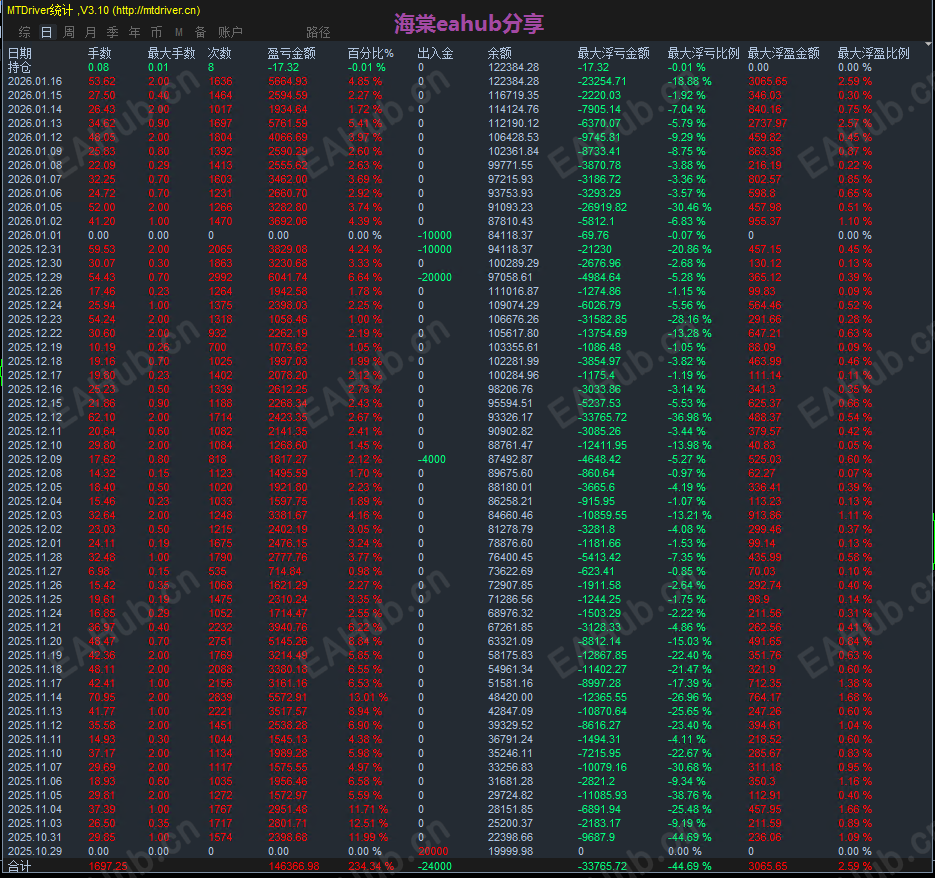Select the 2026.01.13 date cell
935x878 pixels.
click(35, 123)
